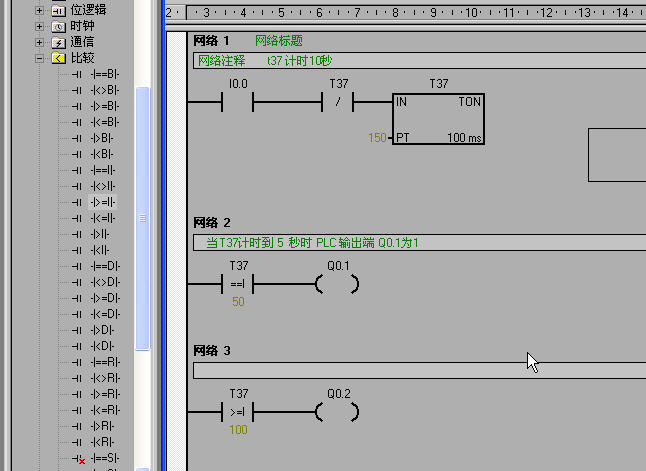646x471 pixels.
Task: Collapse the 比较 folder
Action: tap(41, 58)
